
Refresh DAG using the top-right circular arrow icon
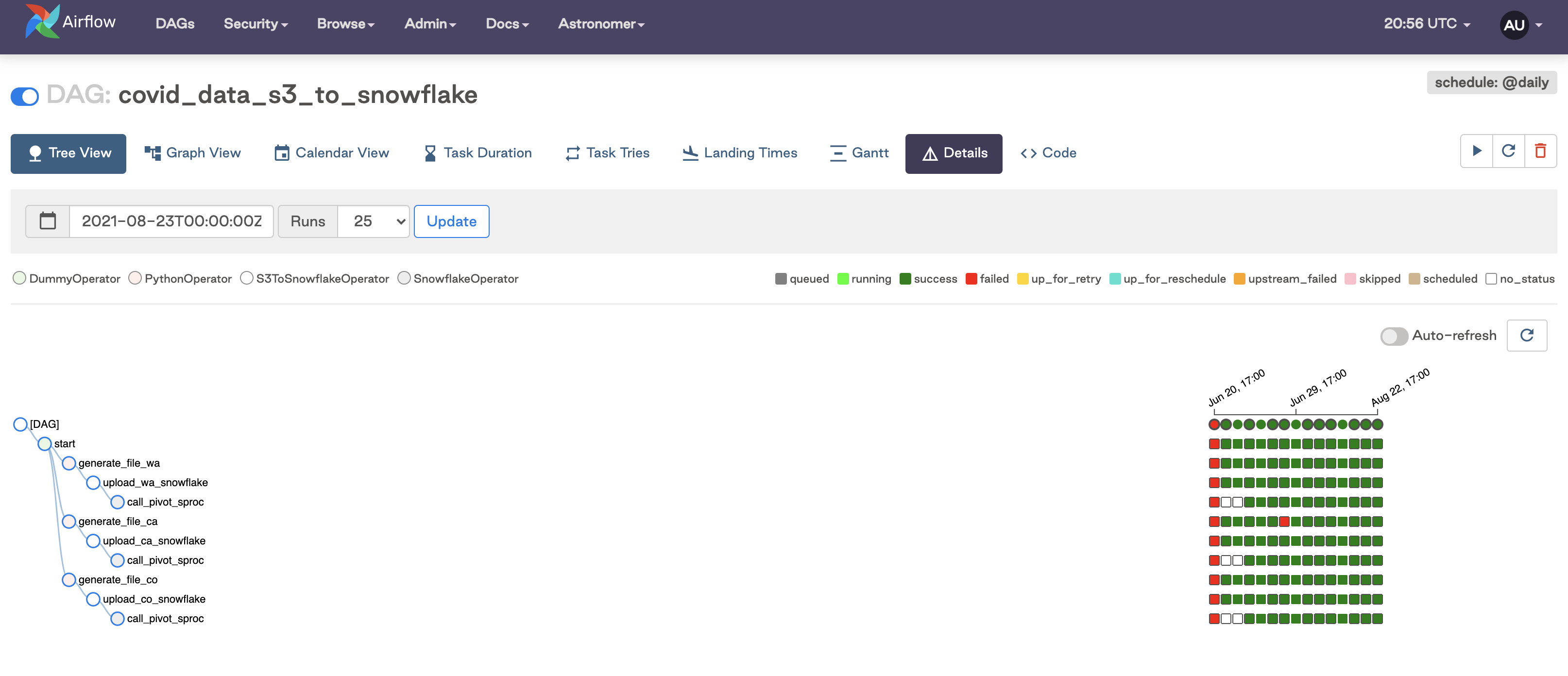pos(1508,151)
